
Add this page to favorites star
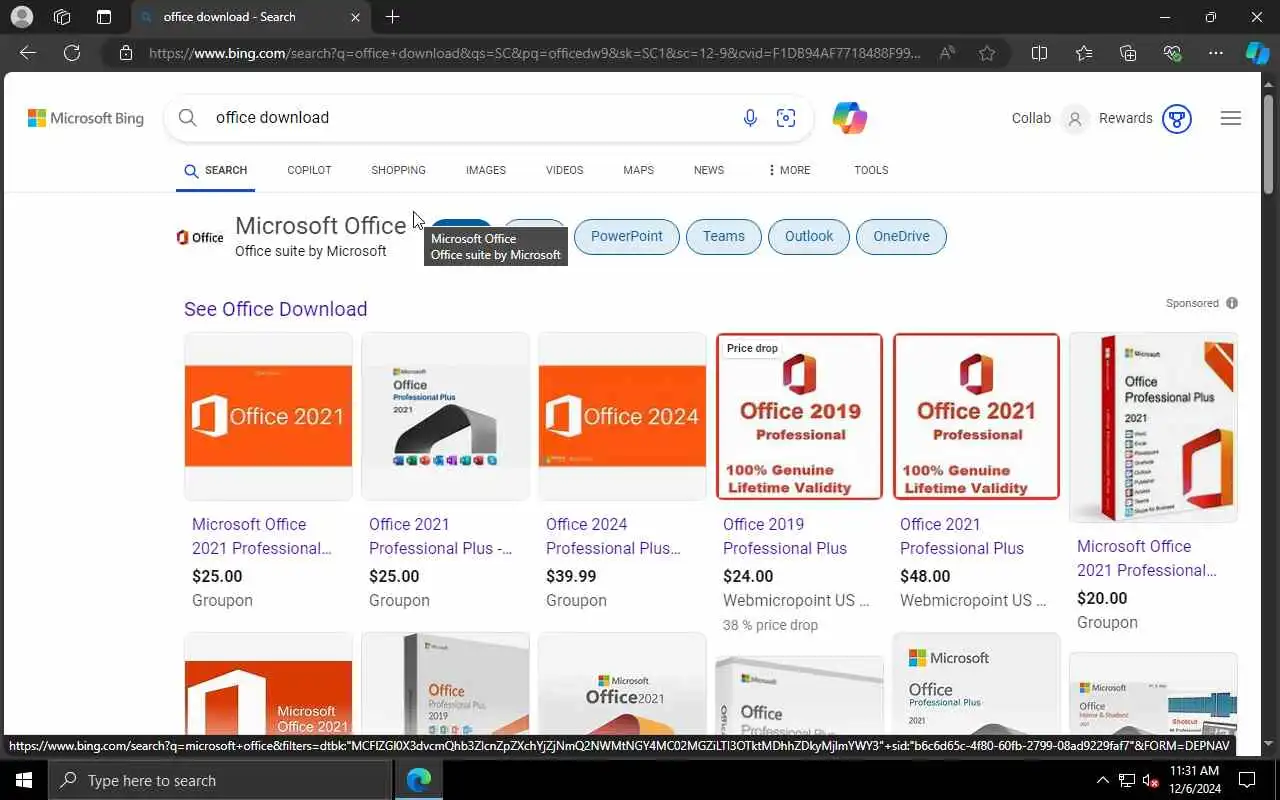(987, 53)
